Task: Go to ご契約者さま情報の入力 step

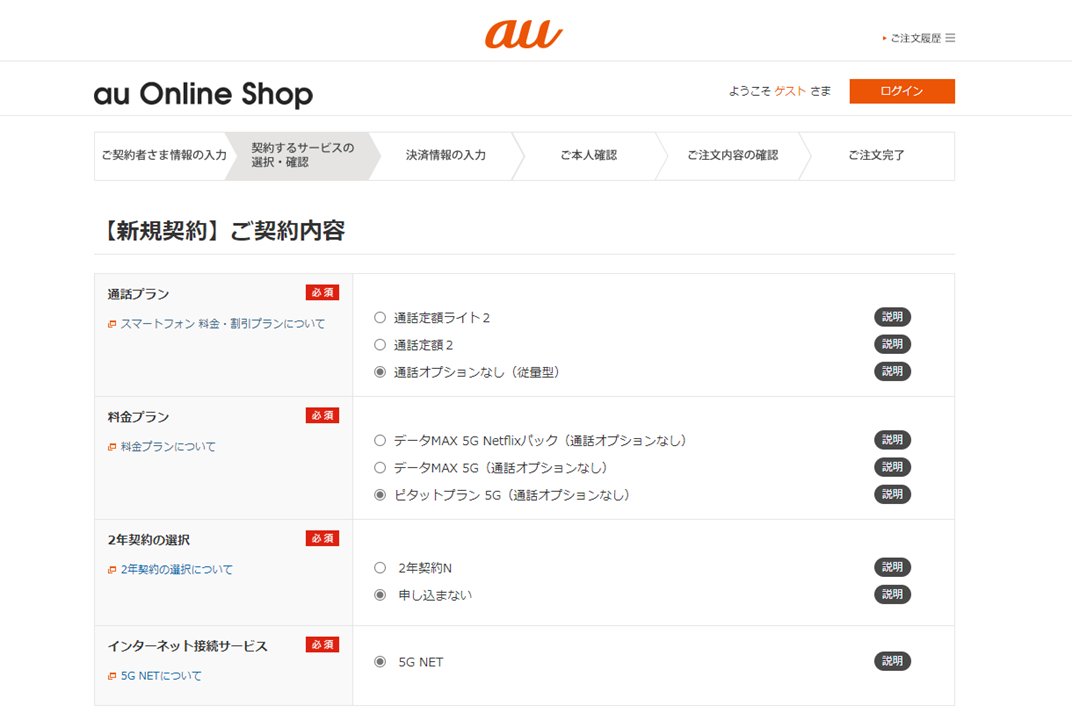Action: click(164, 155)
